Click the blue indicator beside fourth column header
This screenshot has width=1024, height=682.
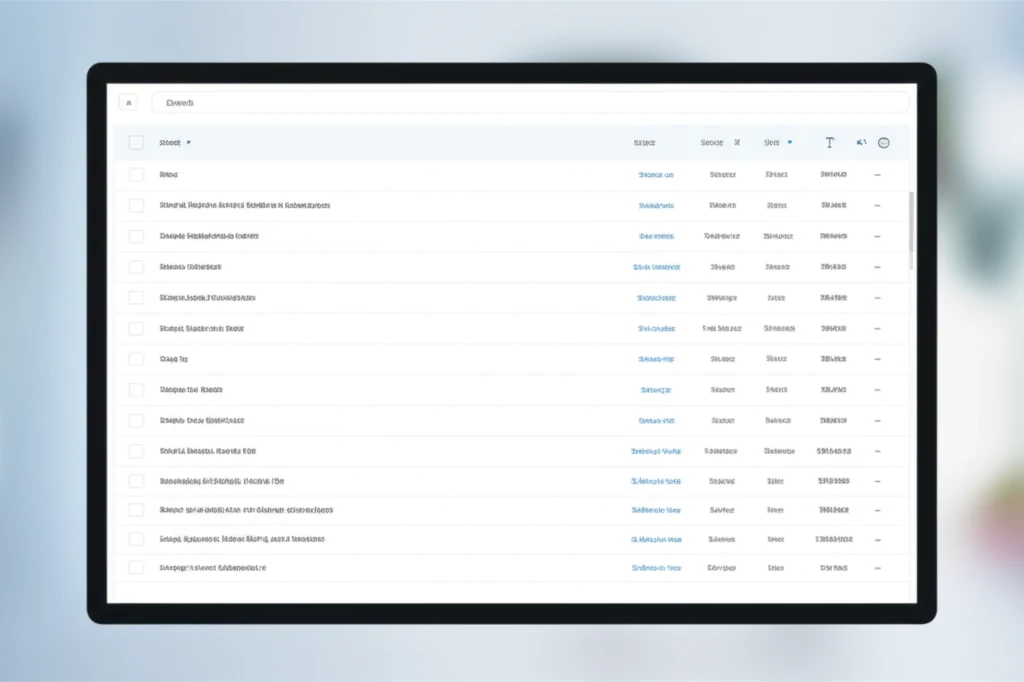tap(790, 143)
